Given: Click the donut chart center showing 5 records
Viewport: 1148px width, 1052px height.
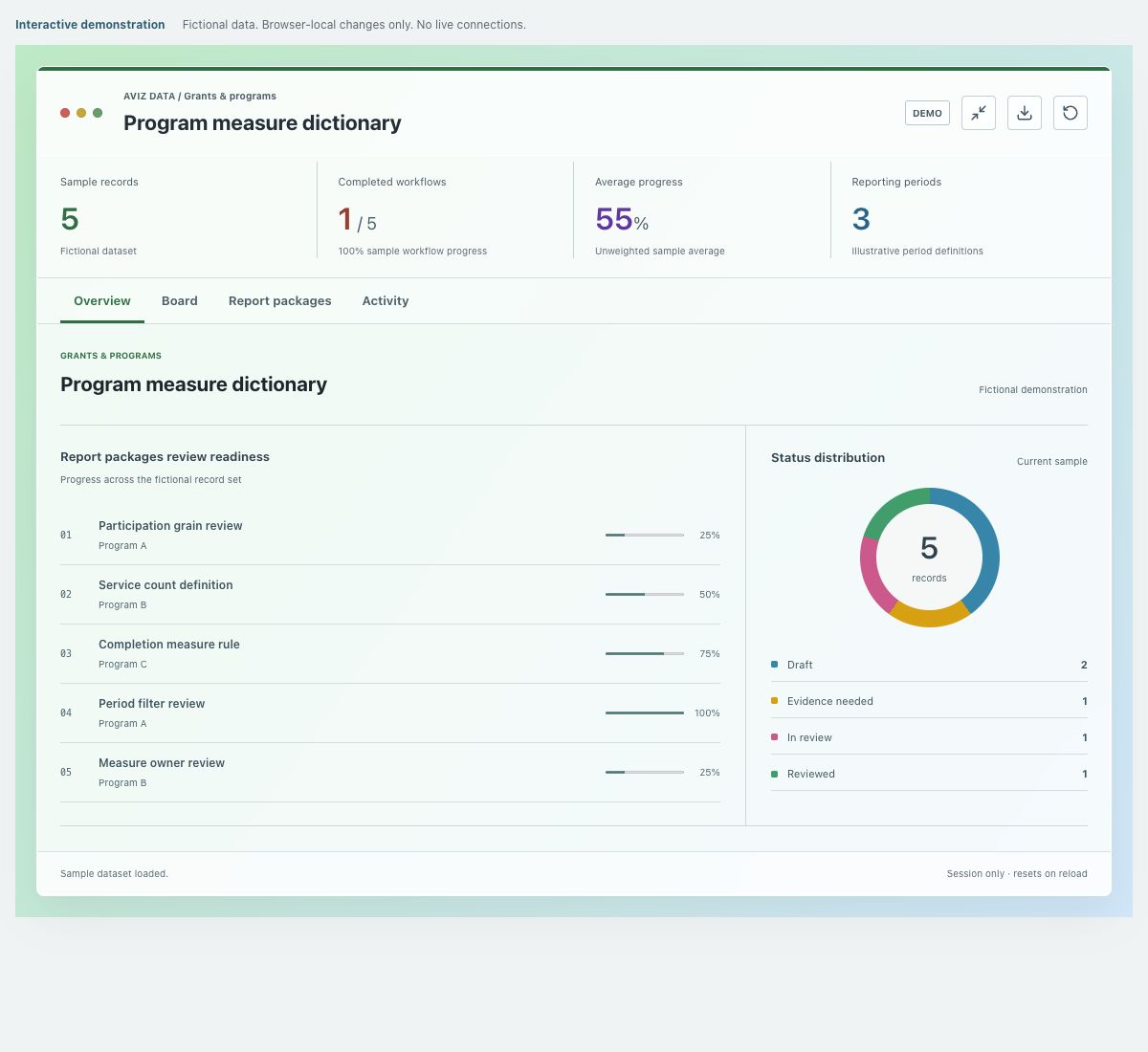Looking at the screenshot, I should [929, 558].
